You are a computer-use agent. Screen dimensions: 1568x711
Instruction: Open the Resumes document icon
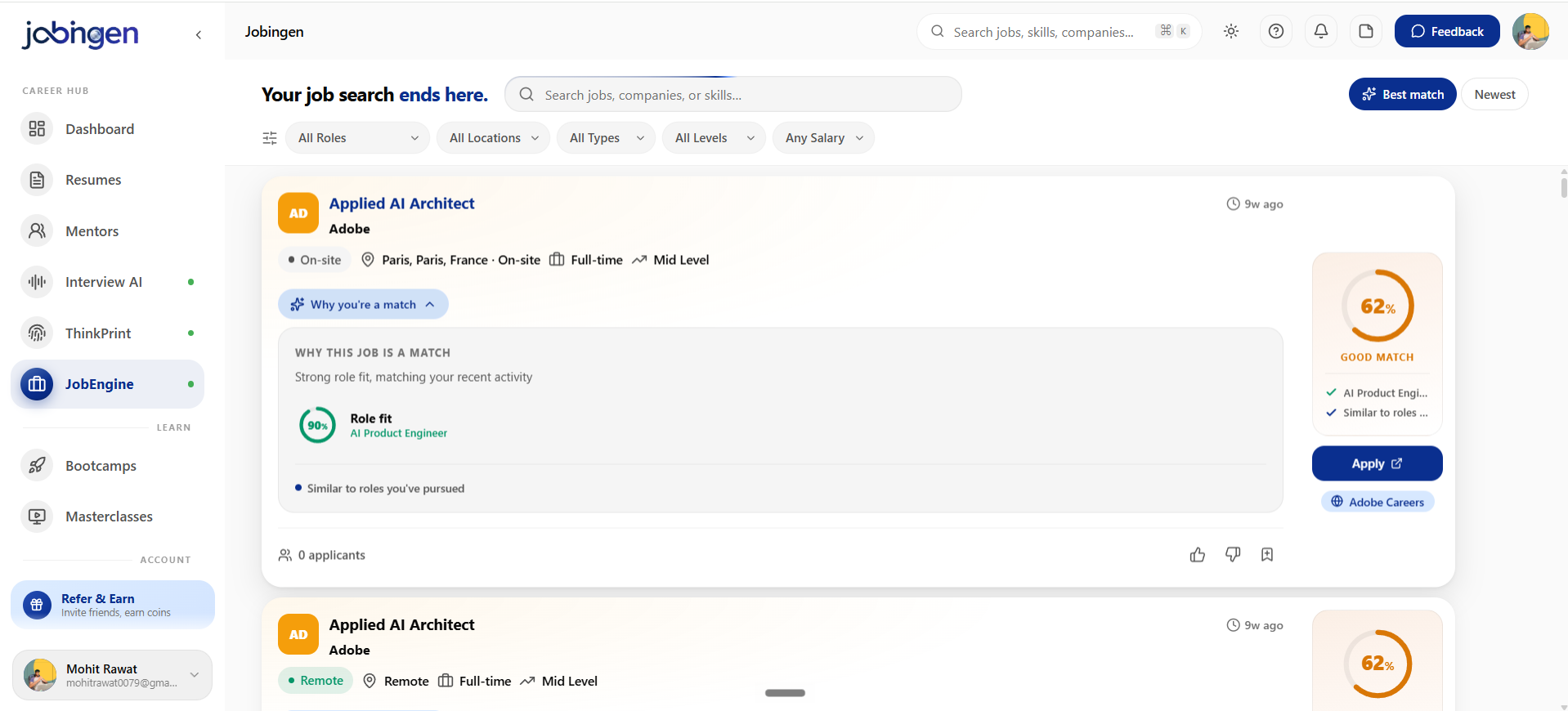point(37,180)
